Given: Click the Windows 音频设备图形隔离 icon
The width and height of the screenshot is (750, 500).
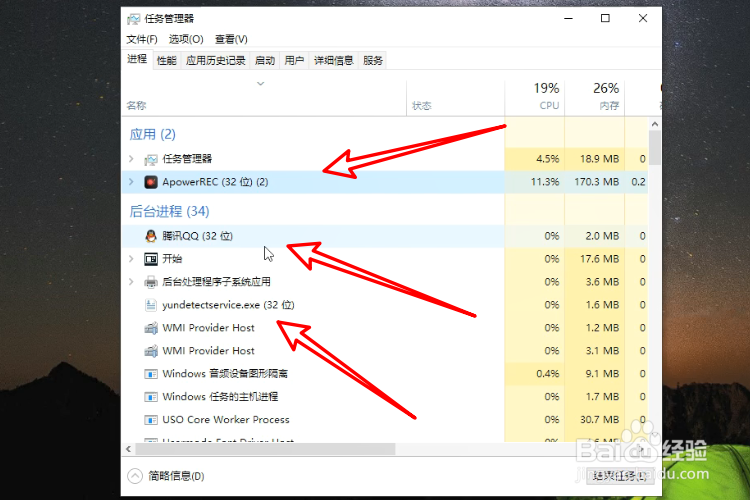Looking at the screenshot, I should click(151, 374).
